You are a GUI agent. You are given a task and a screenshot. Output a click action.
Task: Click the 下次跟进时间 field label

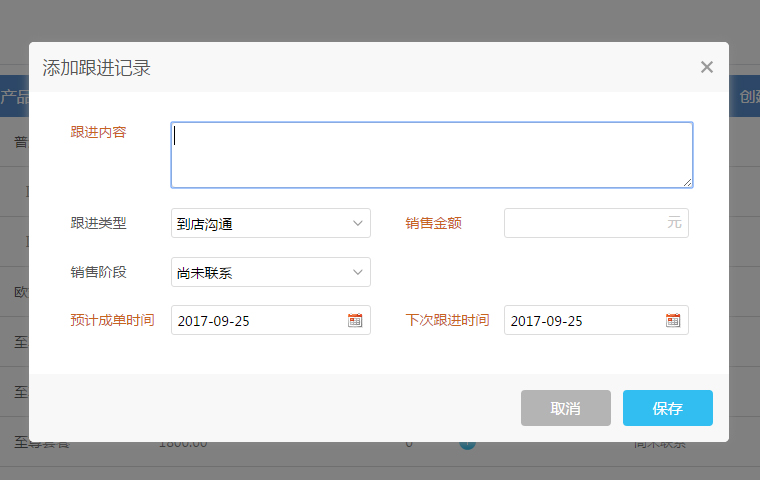(447, 320)
